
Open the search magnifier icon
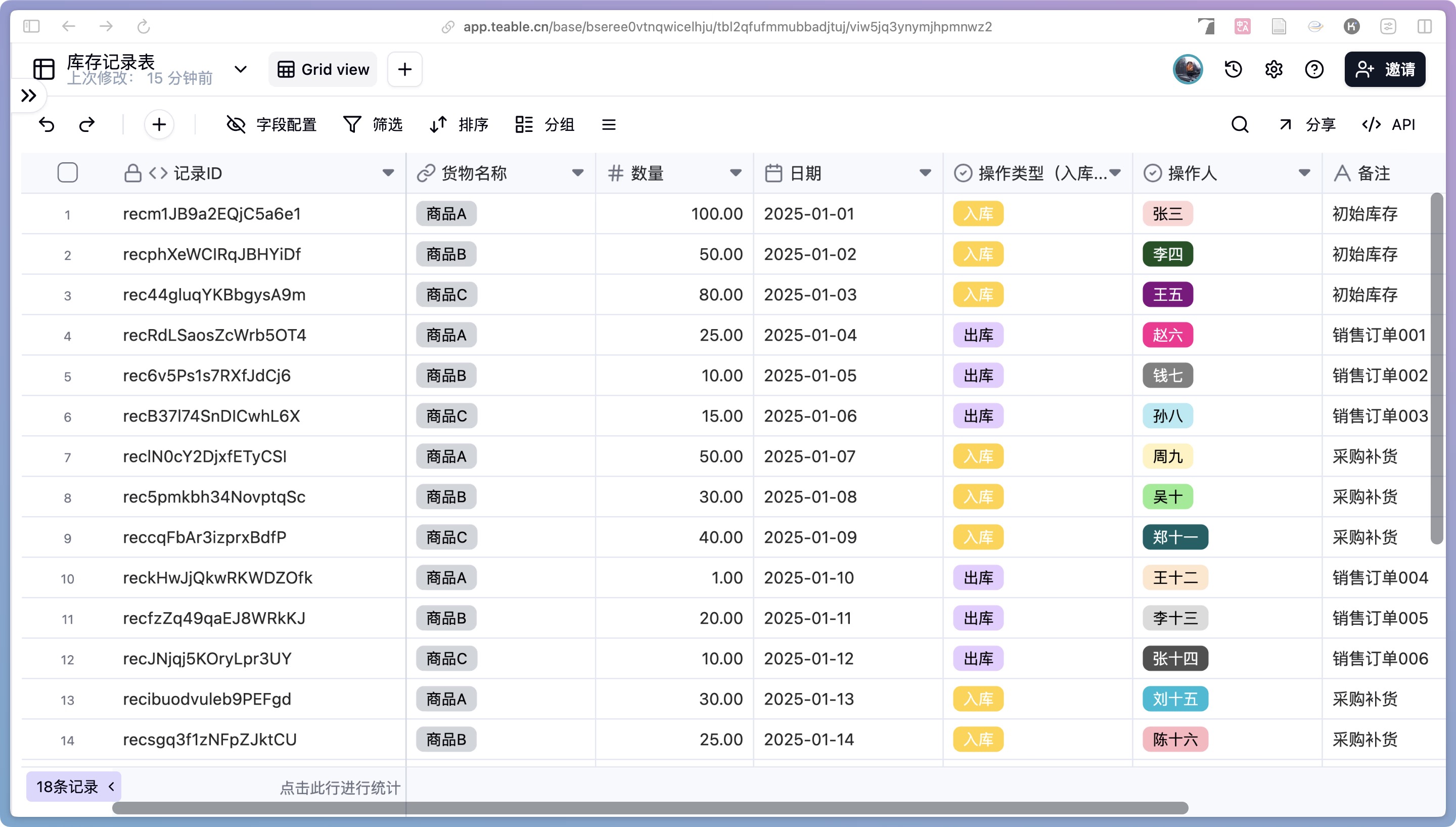coord(1240,124)
